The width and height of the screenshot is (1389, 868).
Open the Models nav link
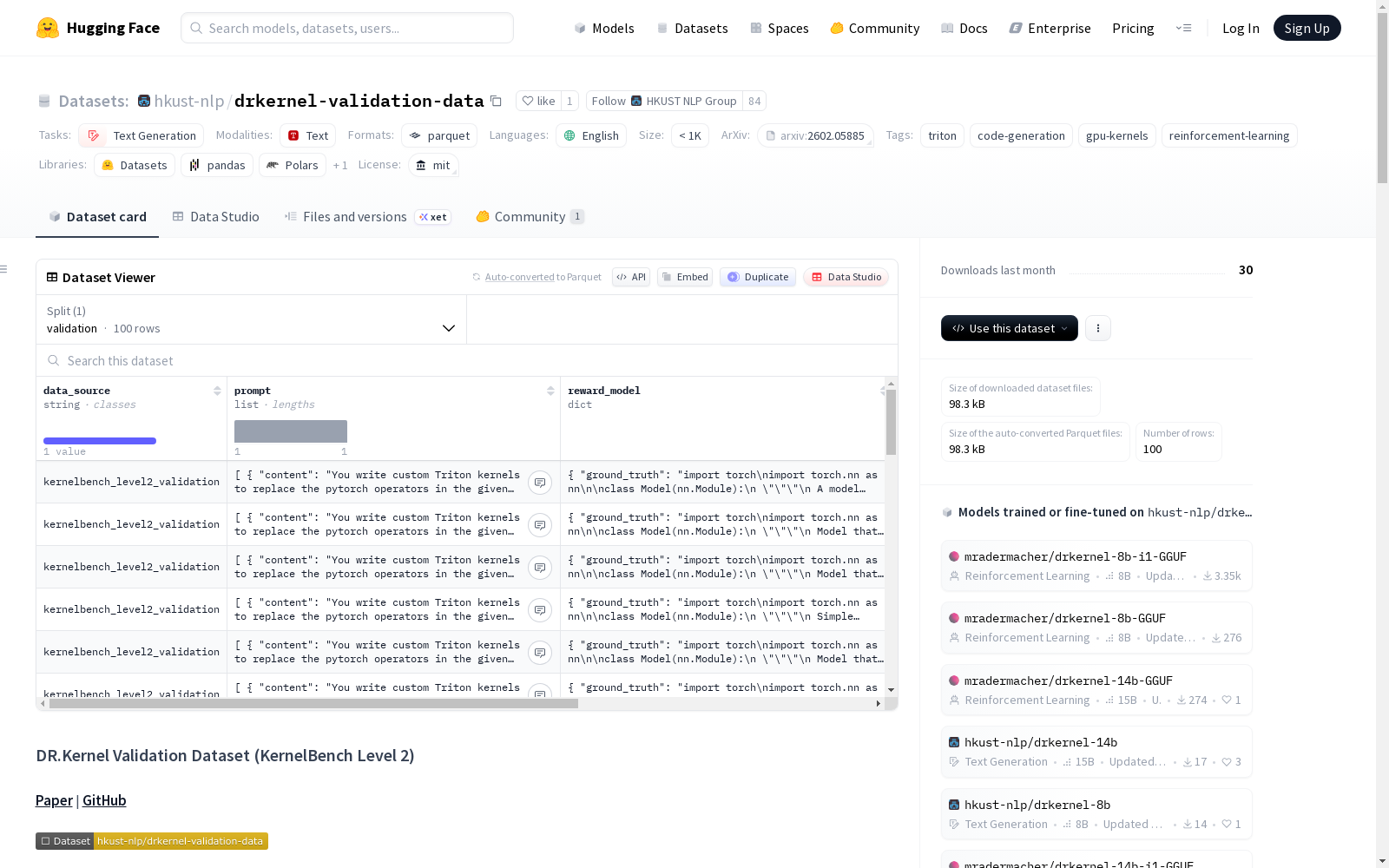click(x=604, y=28)
